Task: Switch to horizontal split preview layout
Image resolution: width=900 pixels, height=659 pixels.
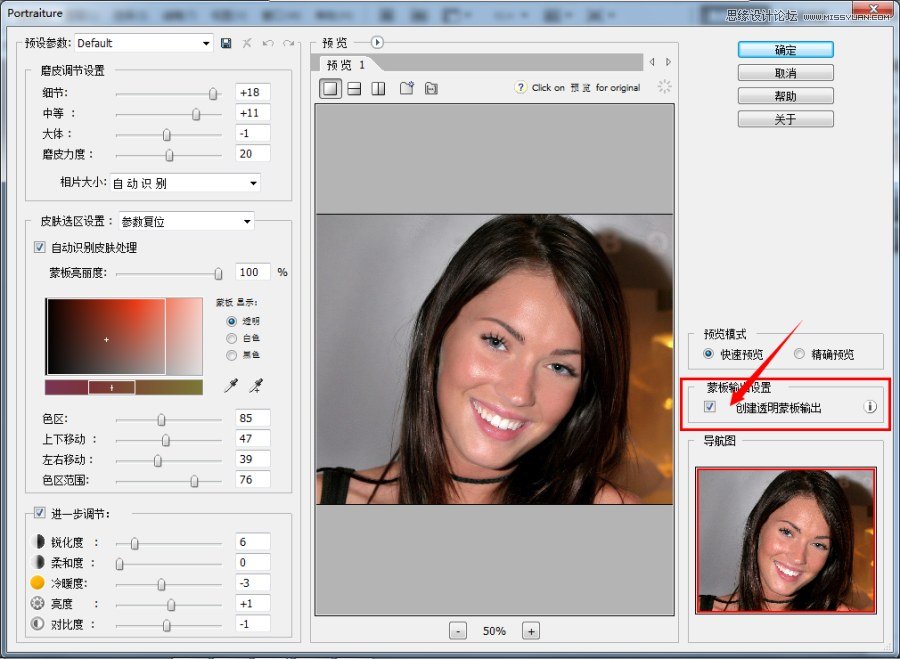Action: [x=354, y=88]
